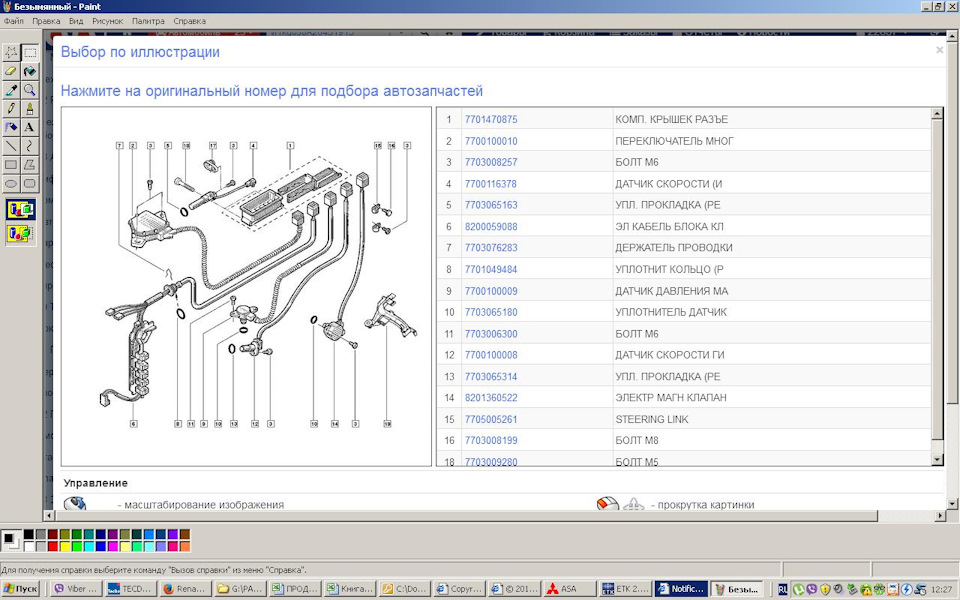The image size is (960, 600).
Task: Switch to Firefox Rena... taskbar button
Action: 185,589
